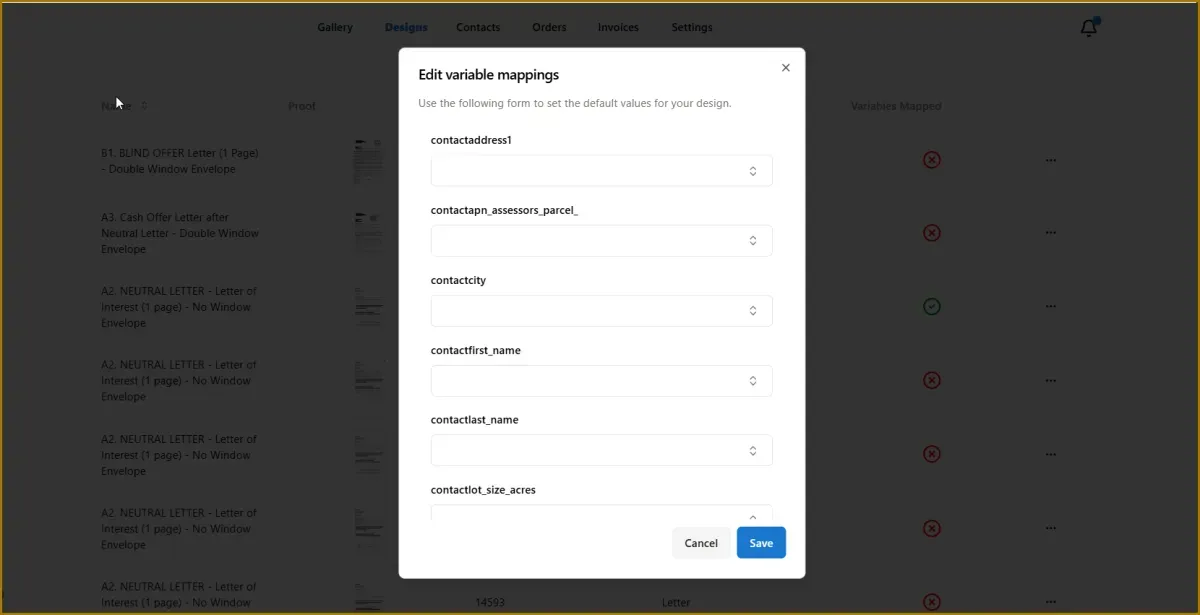Click red X status for BLIND OFFER Letter
This screenshot has height=615, width=1200.
click(x=931, y=160)
